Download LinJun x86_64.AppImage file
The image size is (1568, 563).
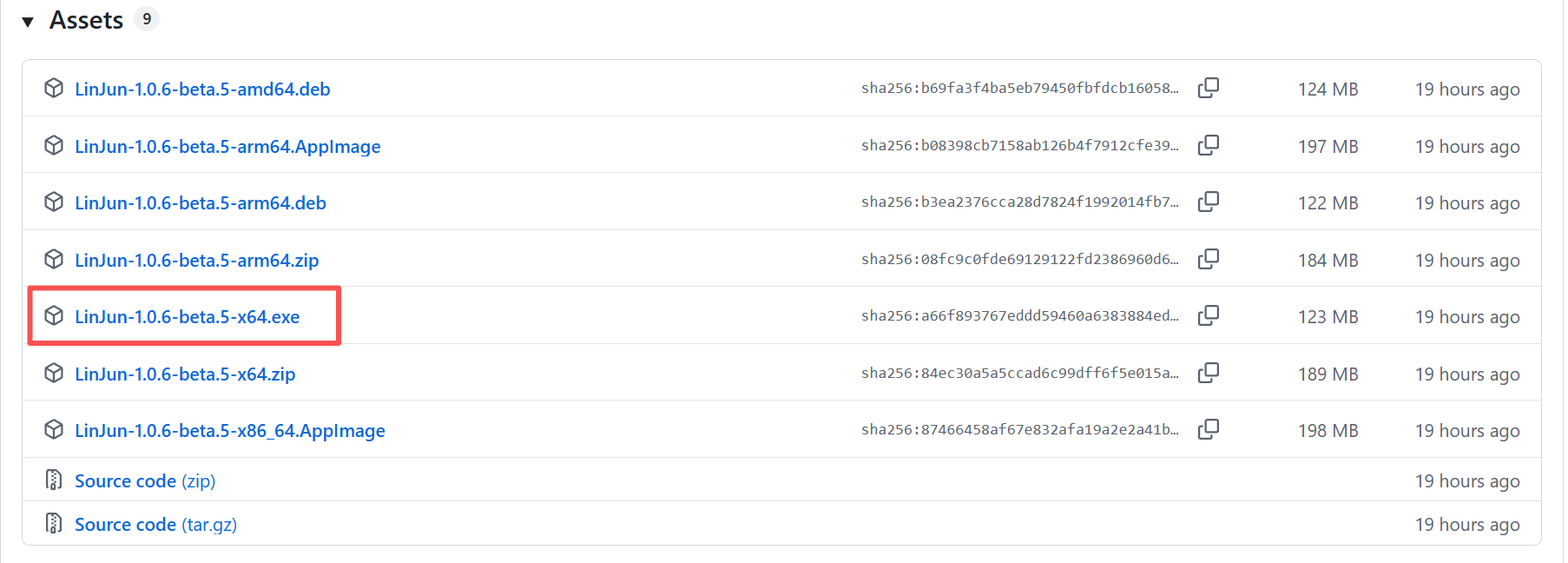pyautogui.click(x=229, y=431)
